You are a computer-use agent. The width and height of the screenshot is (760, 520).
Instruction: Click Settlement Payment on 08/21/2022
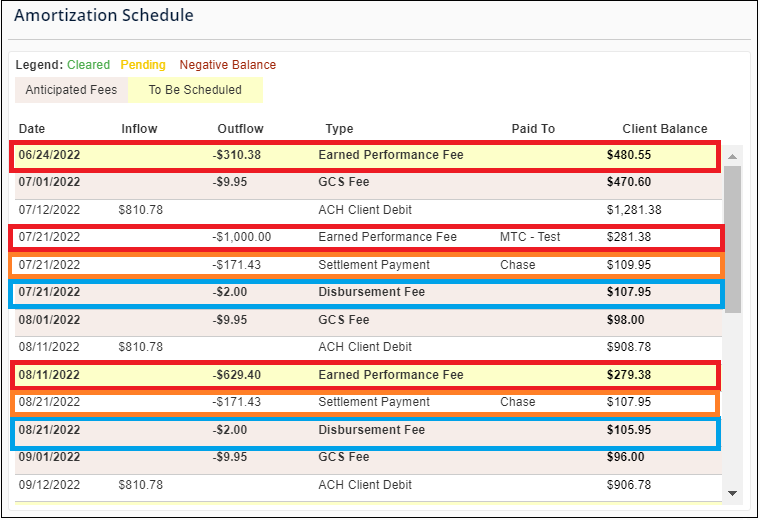pyautogui.click(x=374, y=402)
